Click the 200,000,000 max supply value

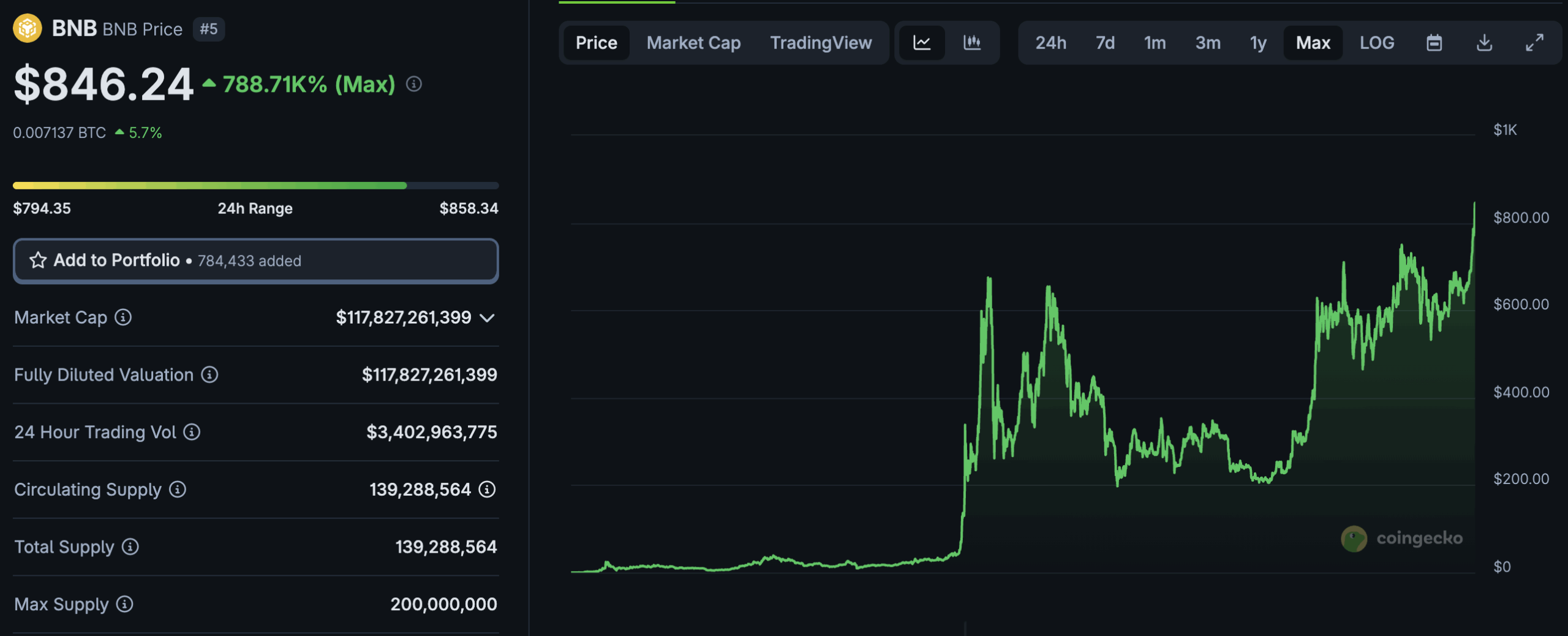click(x=444, y=604)
